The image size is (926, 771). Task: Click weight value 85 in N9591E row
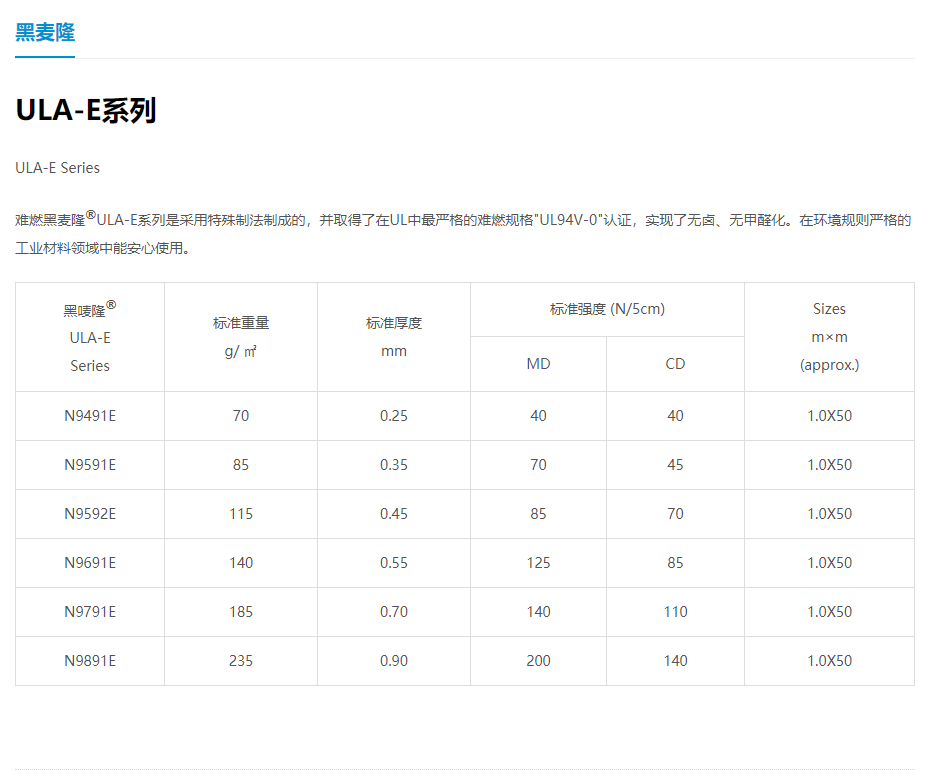tap(241, 465)
